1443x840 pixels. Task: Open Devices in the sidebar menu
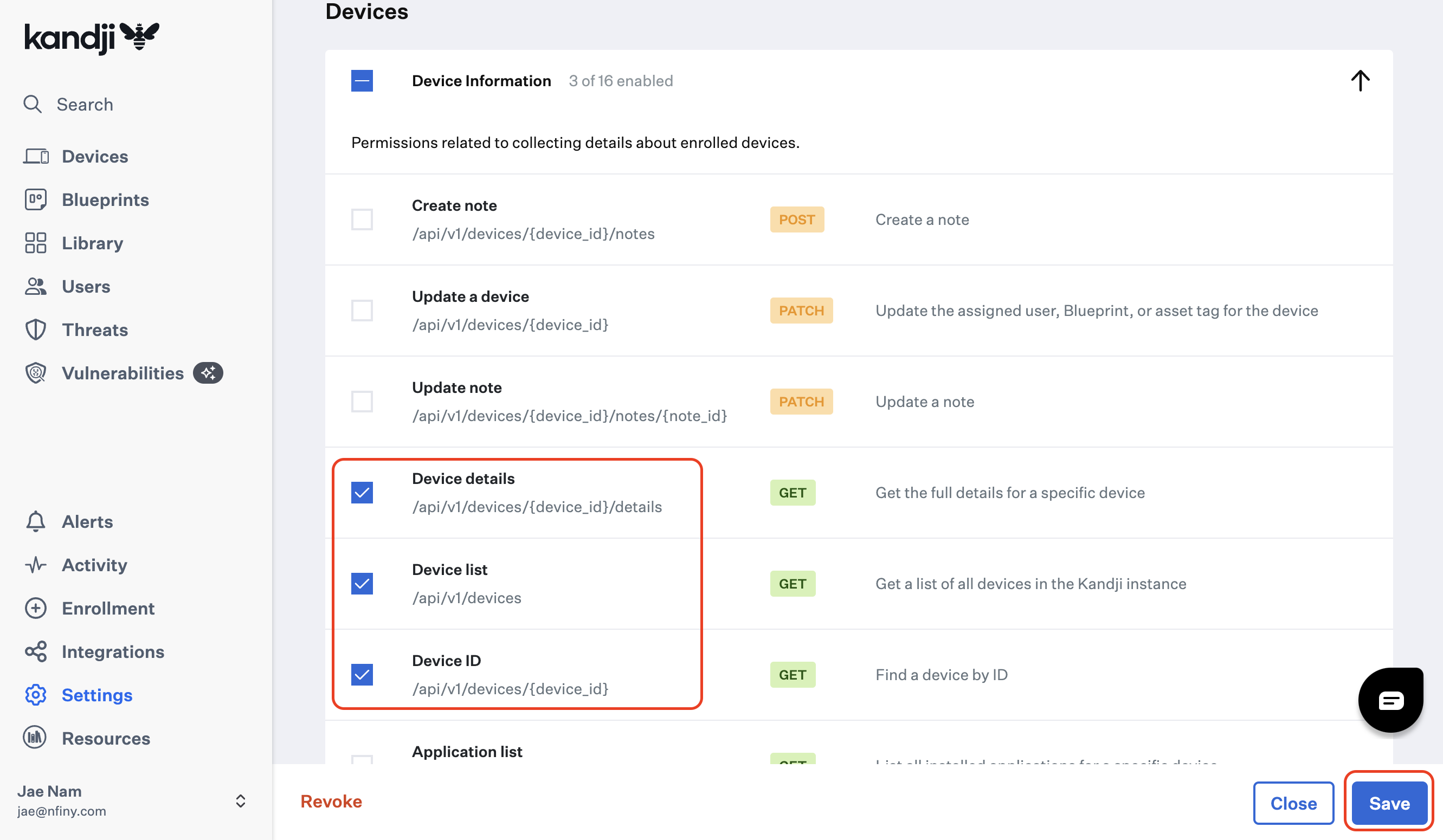tap(94, 156)
